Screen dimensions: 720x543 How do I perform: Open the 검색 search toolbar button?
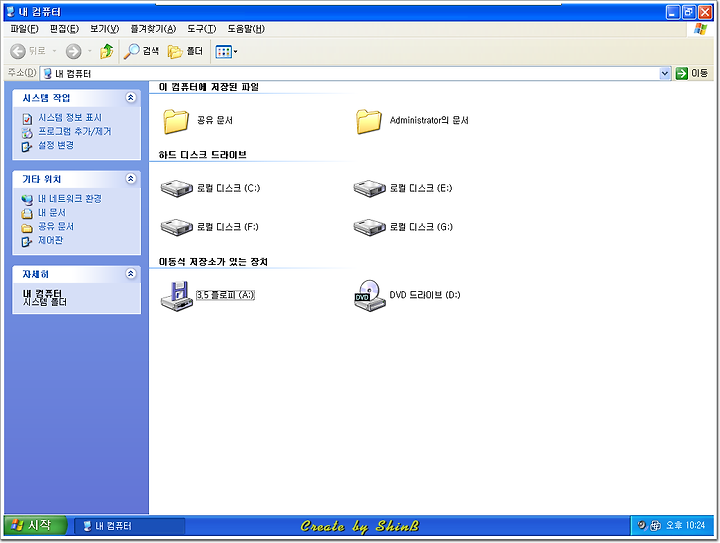click(141, 51)
